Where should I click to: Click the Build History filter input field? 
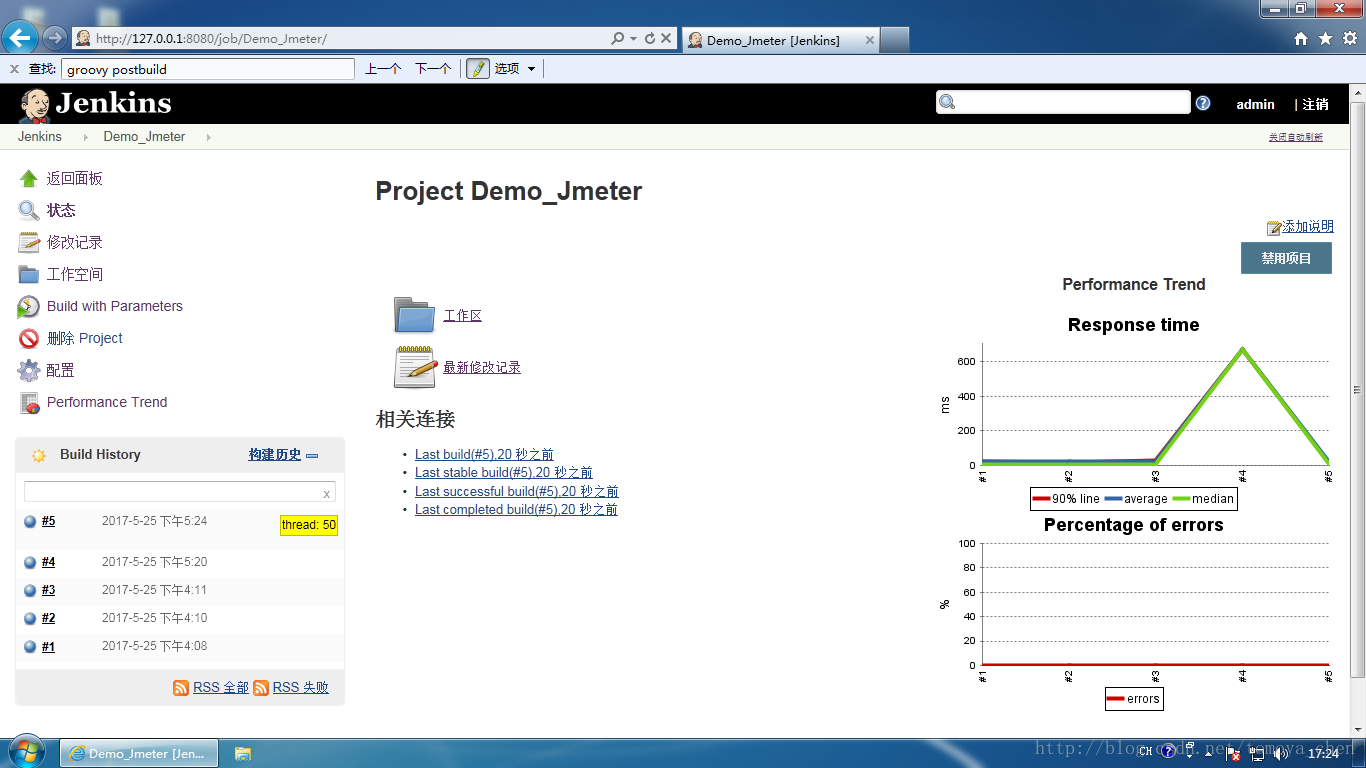coord(180,492)
